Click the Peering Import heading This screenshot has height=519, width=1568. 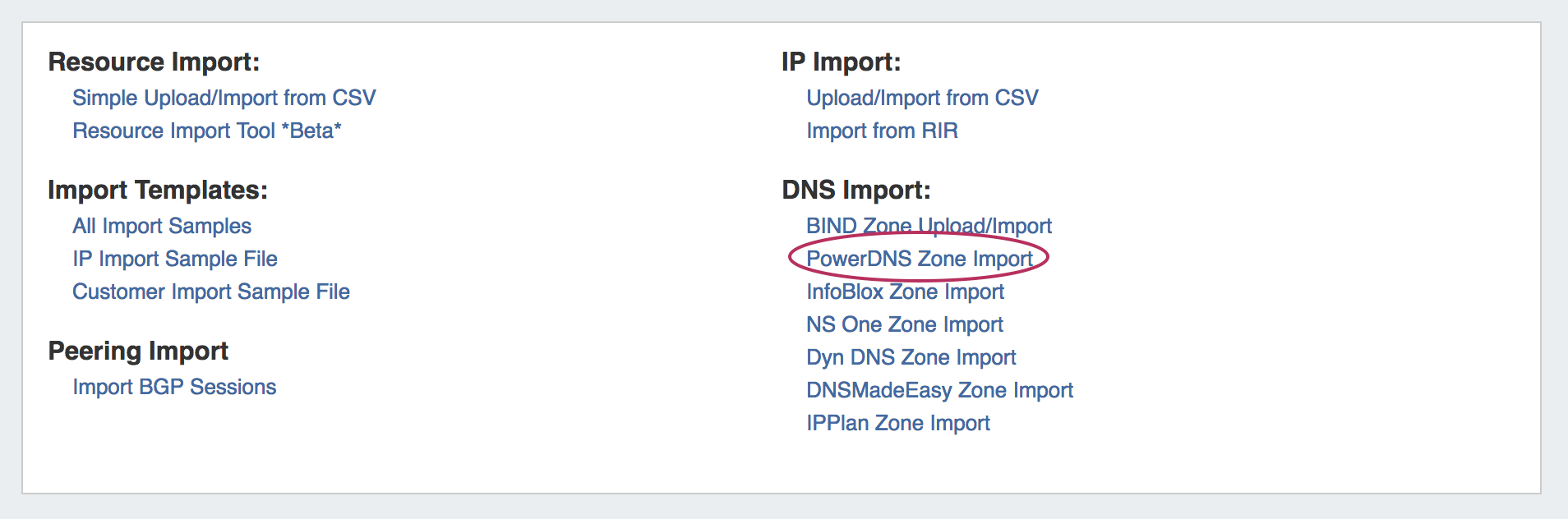[138, 351]
